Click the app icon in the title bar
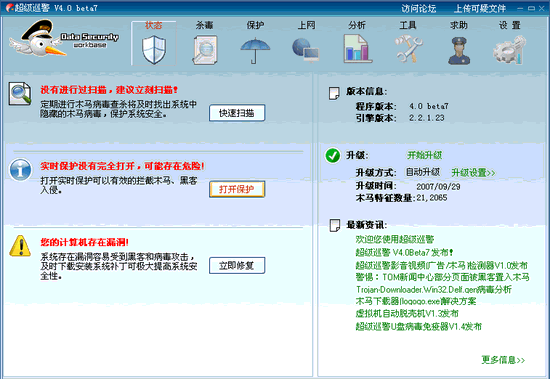Viewport: 550px width, 379px height. 9,8
